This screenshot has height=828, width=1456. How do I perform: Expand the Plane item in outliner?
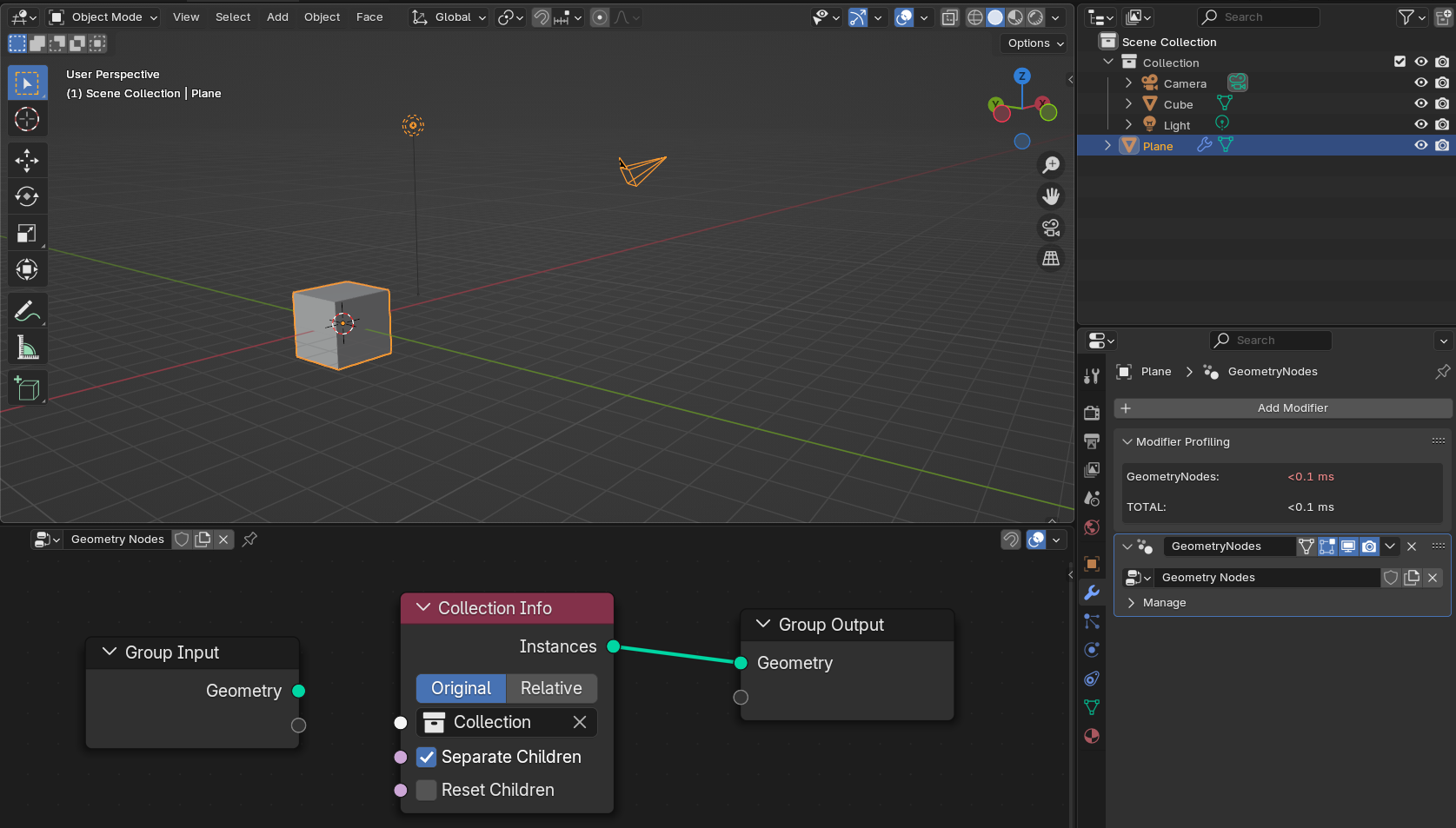coord(1107,146)
